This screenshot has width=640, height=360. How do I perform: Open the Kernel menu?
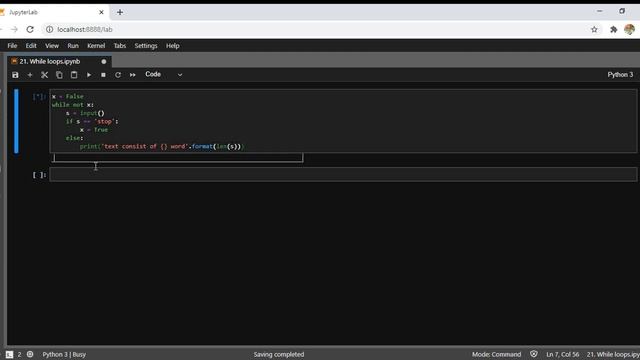coord(96,46)
